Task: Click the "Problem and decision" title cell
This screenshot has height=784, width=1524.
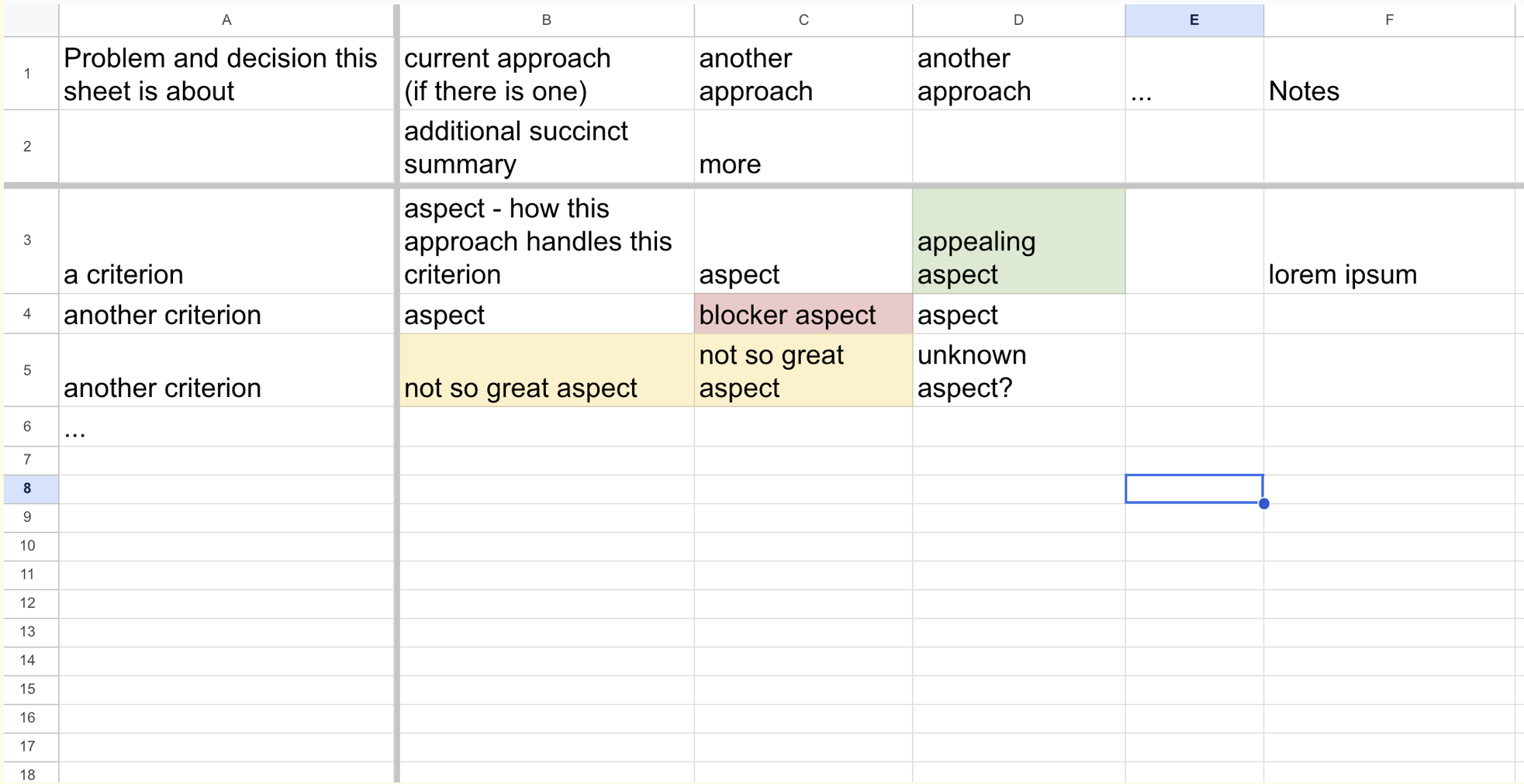Action: click(x=226, y=74)
